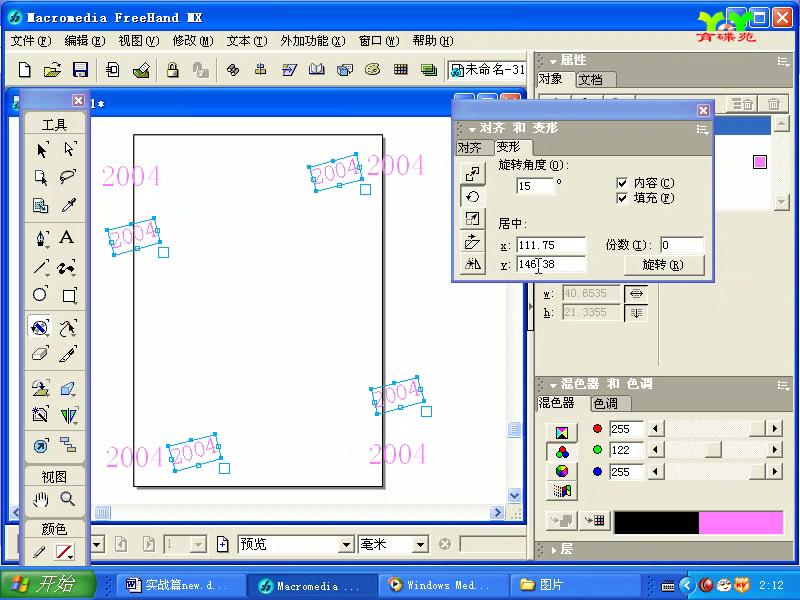Click pink swatch in 属性 object list
The height and width of the screenshot is (600, 800).
point(760,162)
